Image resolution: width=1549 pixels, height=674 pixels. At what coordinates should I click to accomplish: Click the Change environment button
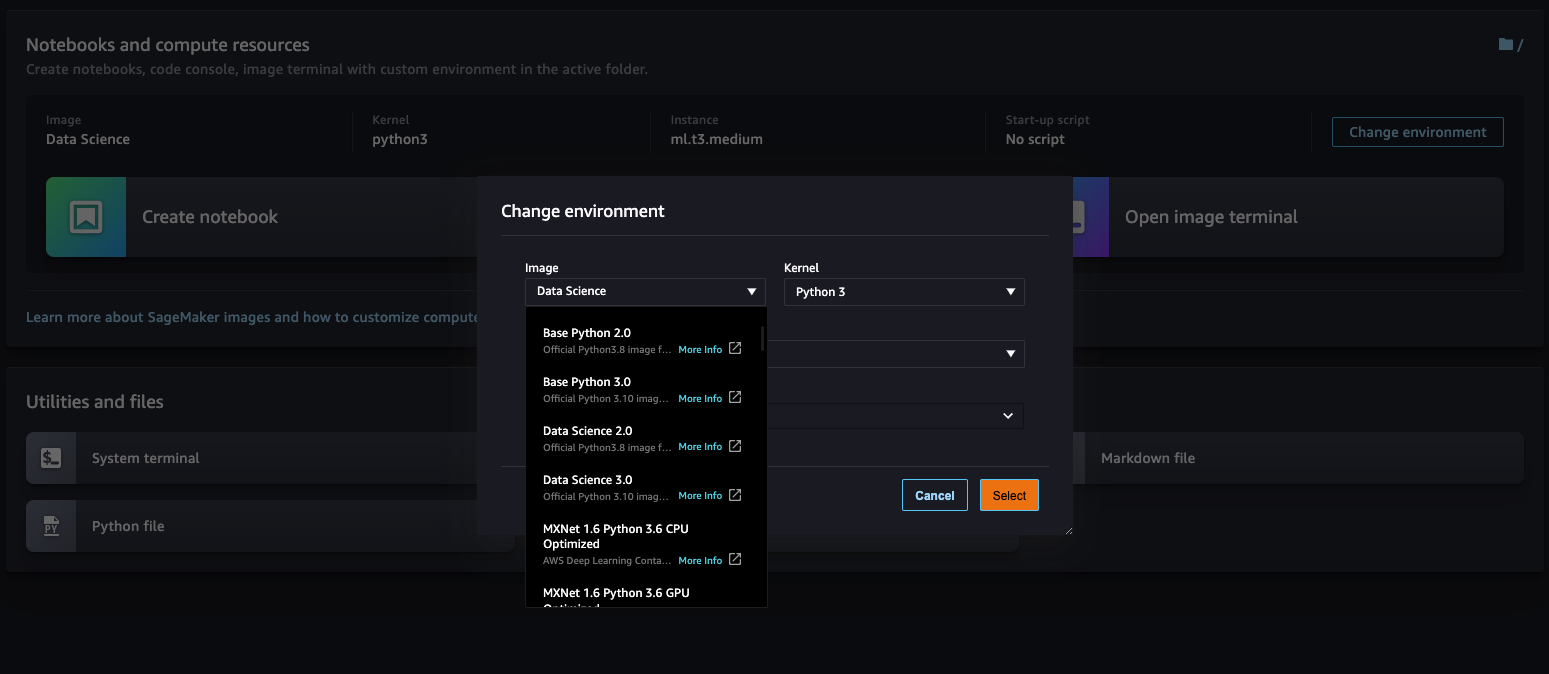1417,132
